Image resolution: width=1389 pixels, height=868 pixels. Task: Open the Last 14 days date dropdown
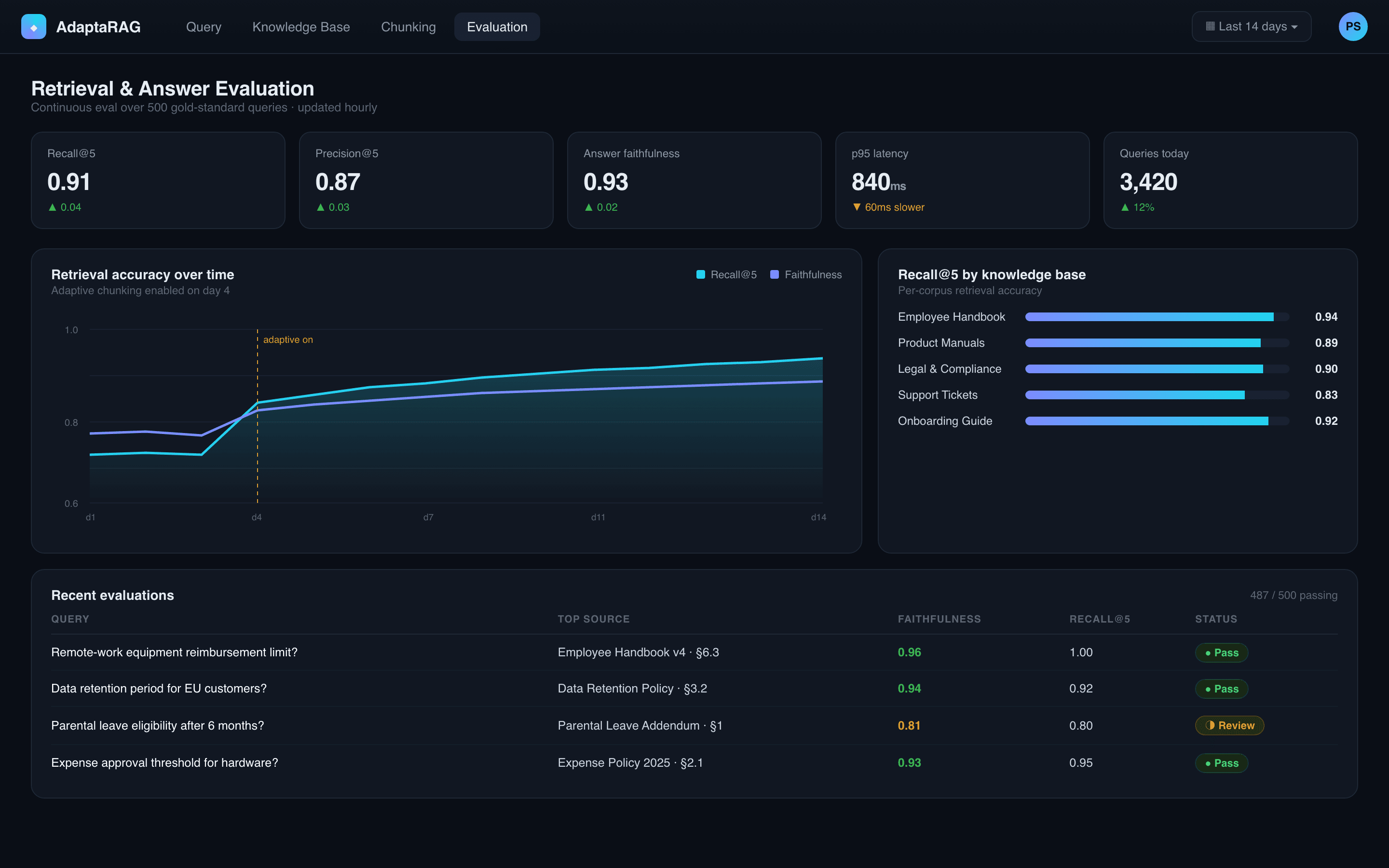[x=1251, y=27]
